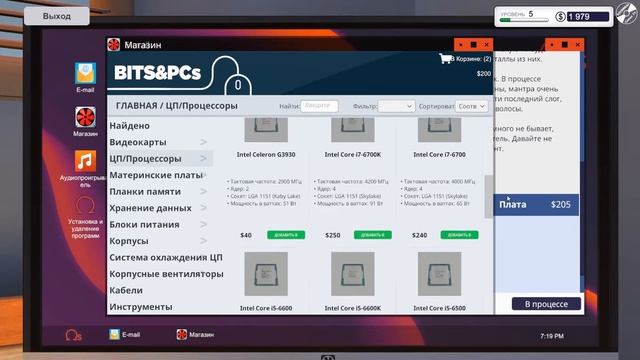Screen dimensions: 640x360
Task: Add Intel Celeron G3930 to cart
Action: 286,235
